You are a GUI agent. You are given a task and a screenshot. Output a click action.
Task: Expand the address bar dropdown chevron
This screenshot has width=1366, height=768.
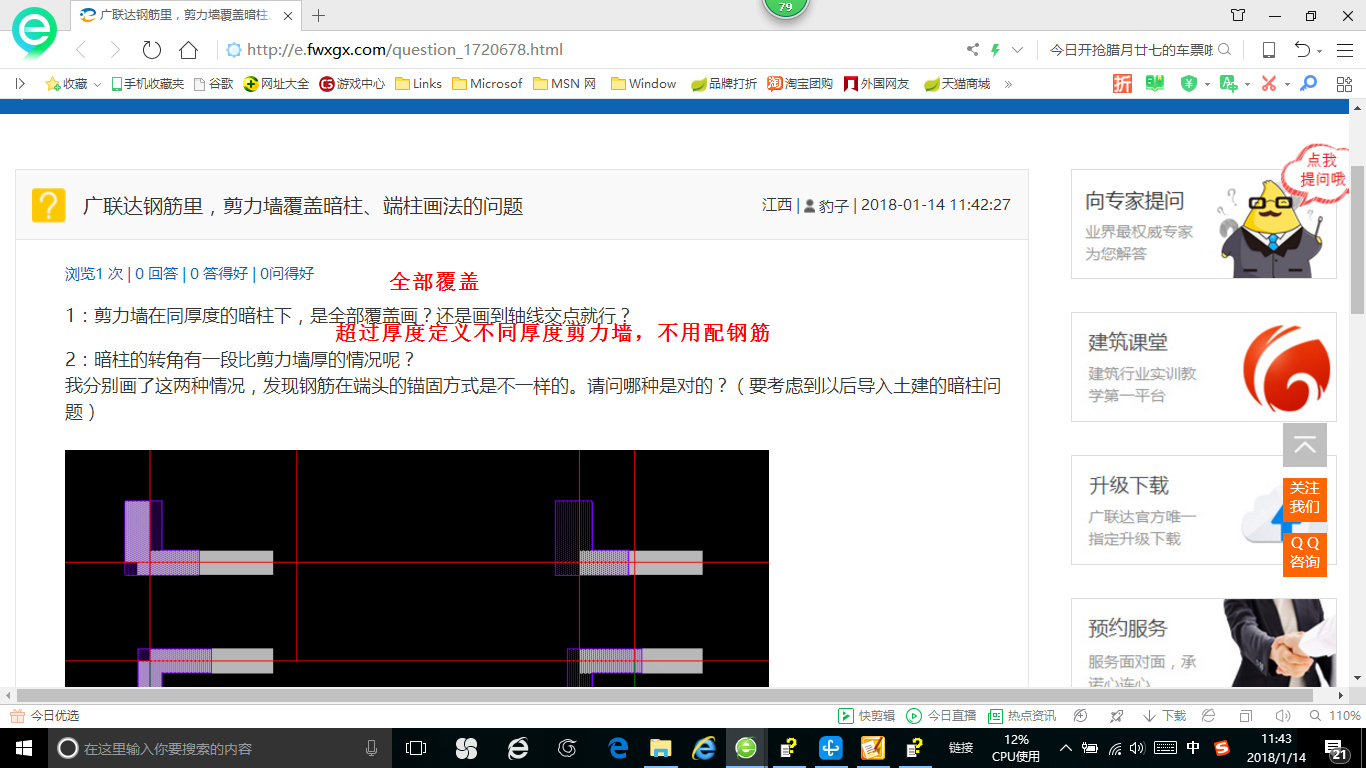[1018, 50]
